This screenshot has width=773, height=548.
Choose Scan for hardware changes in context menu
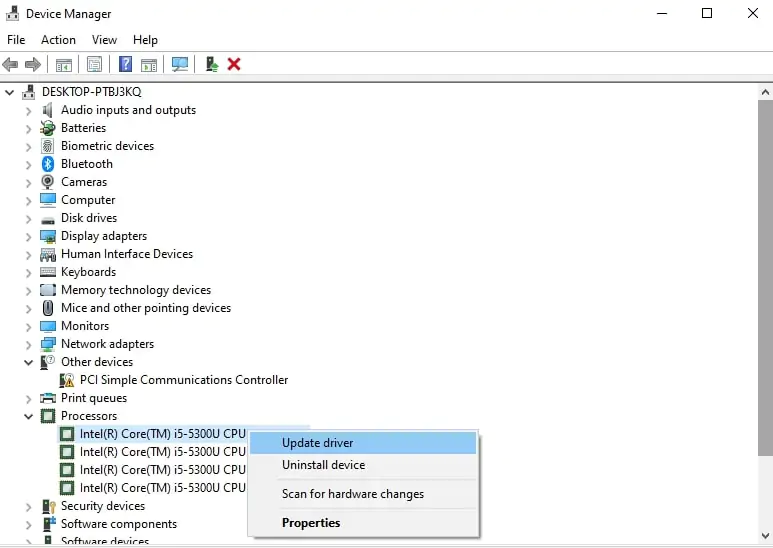(363, 494)
